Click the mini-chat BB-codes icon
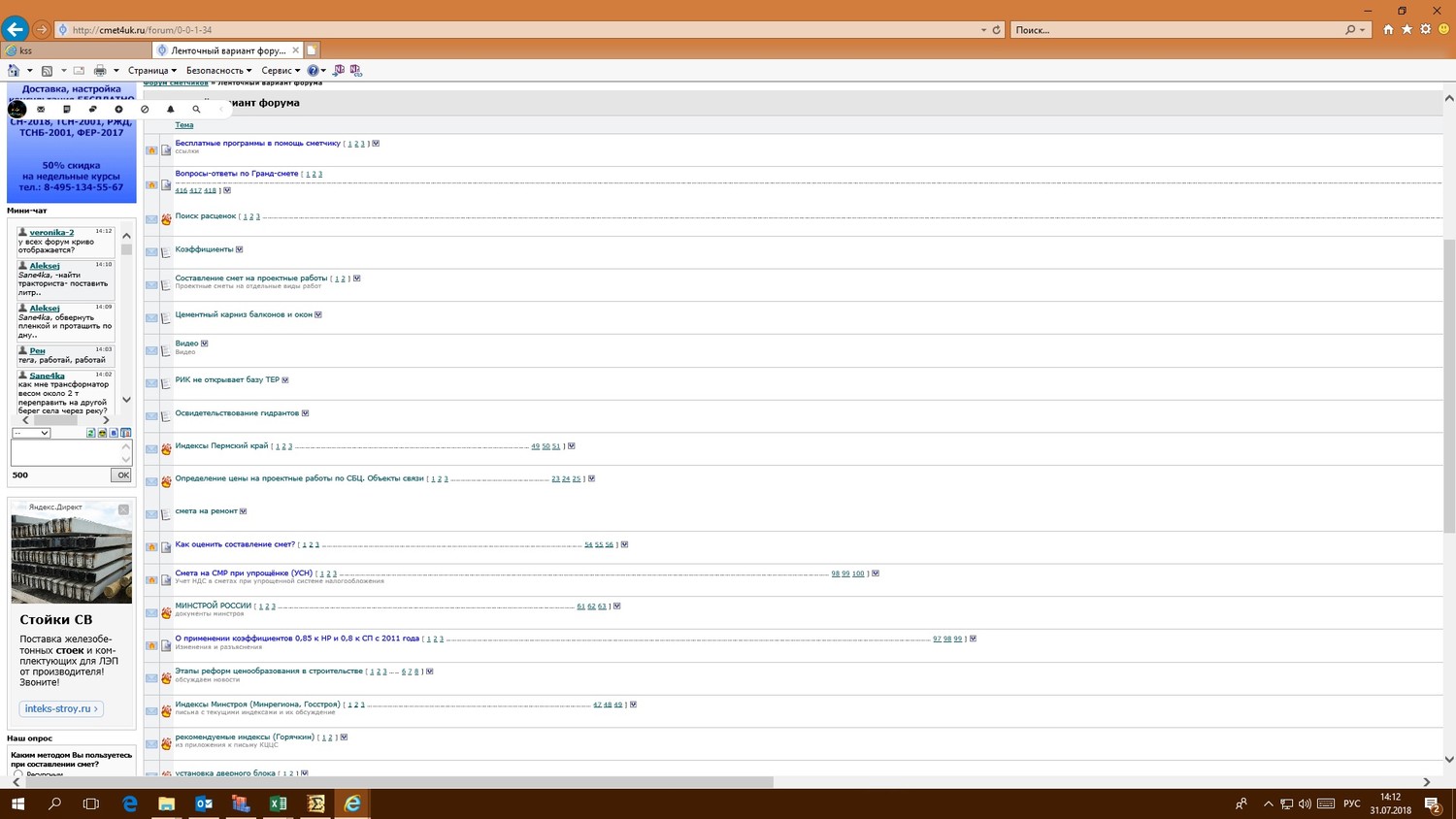The image size is (1456, 819). pos(114,433)
